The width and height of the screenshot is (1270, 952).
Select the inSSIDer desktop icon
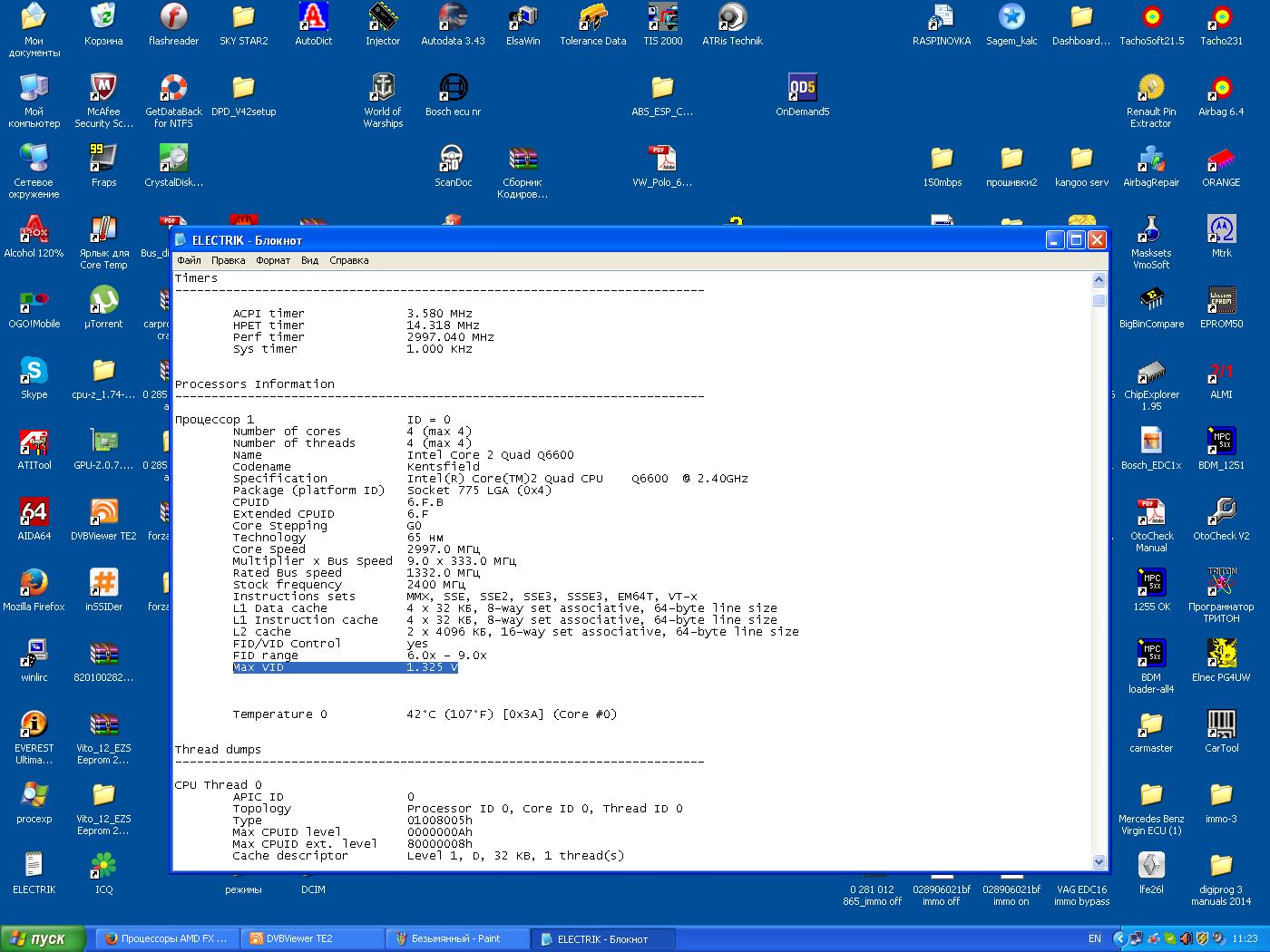(103, 590)
